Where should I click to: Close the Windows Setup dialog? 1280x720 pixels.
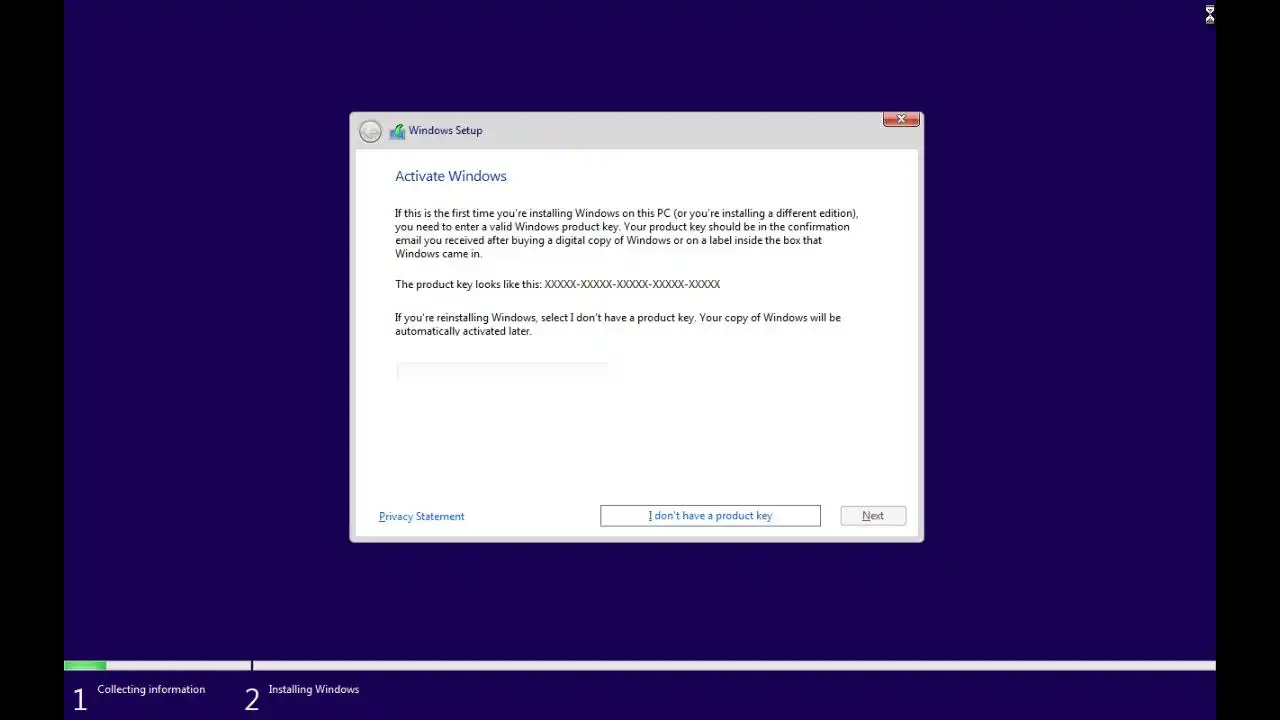pyautogui.click(x=901, y=119)
